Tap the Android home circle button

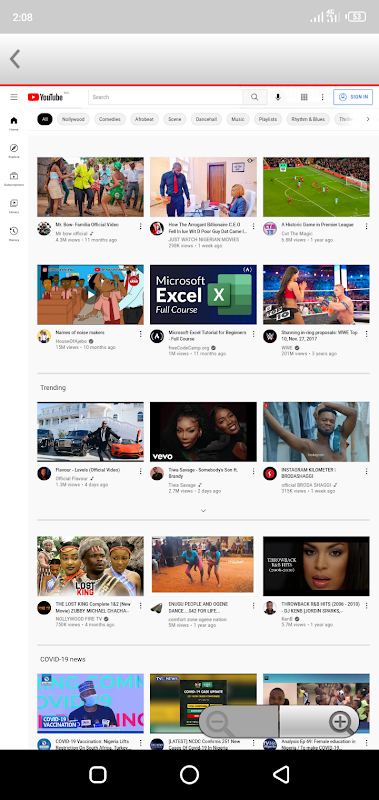[189, 774]
